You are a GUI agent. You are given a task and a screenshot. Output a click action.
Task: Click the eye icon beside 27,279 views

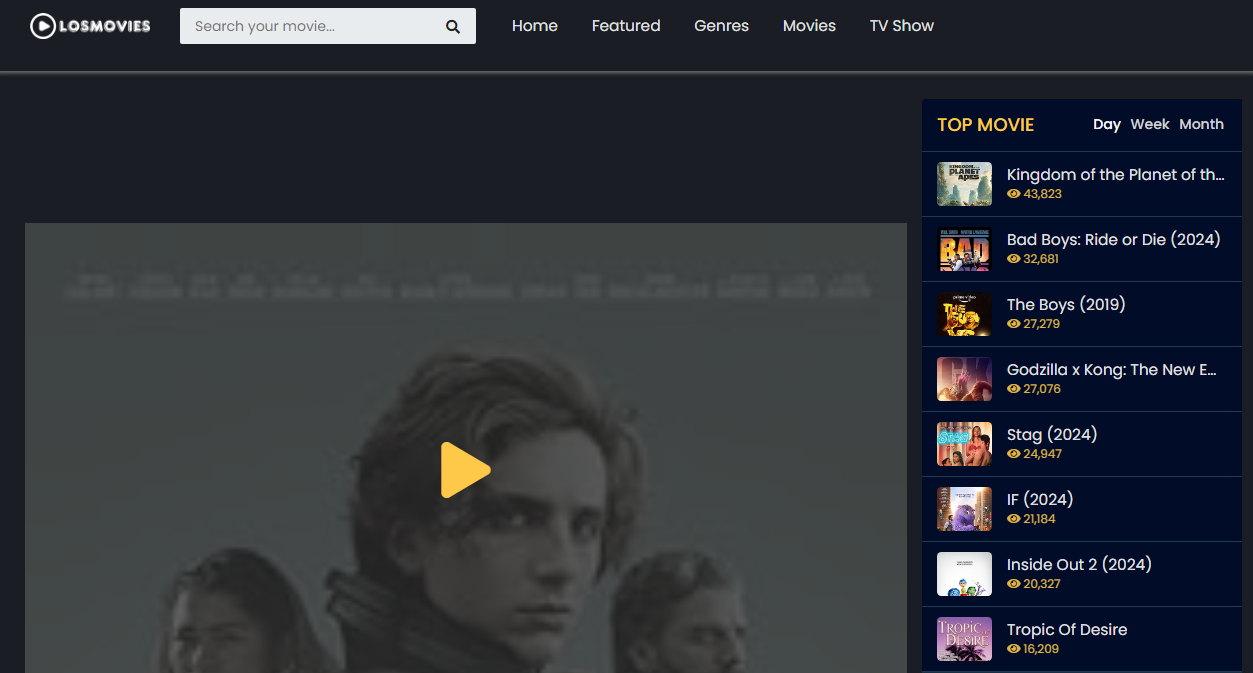coord(1014,324)
